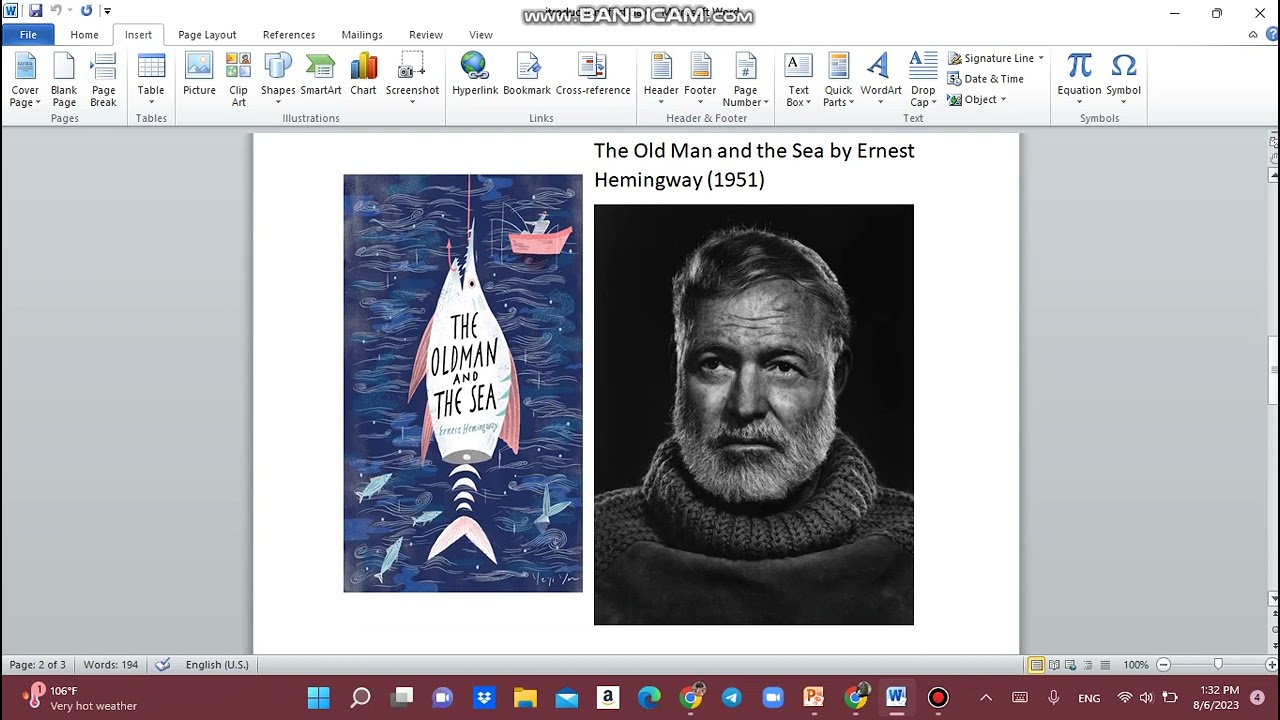Change the English (U.S.) language setting
This screenshot has width=1280, height=720.
[217, 665]
